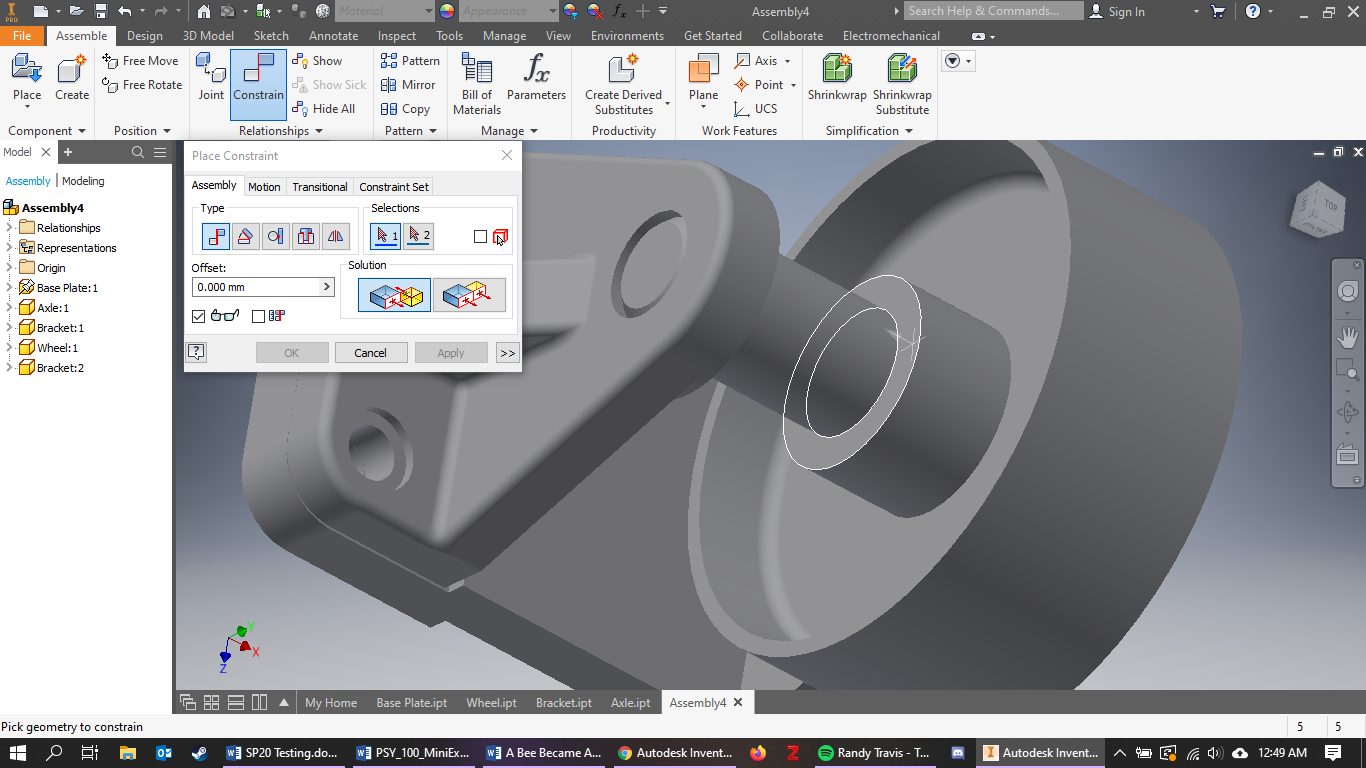The width and height of the screenshot is (1366, 768).
Task: Choose the Mate solution option
Action: tap(395, 295)
